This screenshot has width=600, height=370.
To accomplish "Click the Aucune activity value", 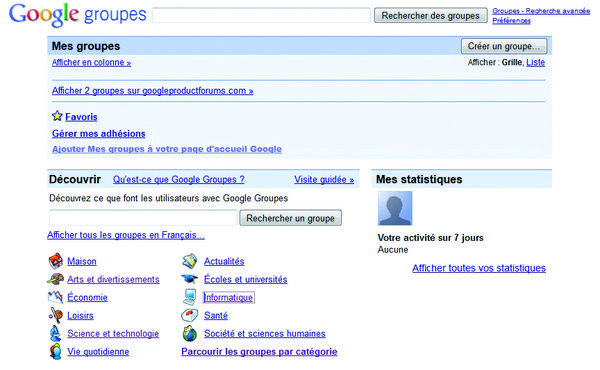I will coord(393,250).
